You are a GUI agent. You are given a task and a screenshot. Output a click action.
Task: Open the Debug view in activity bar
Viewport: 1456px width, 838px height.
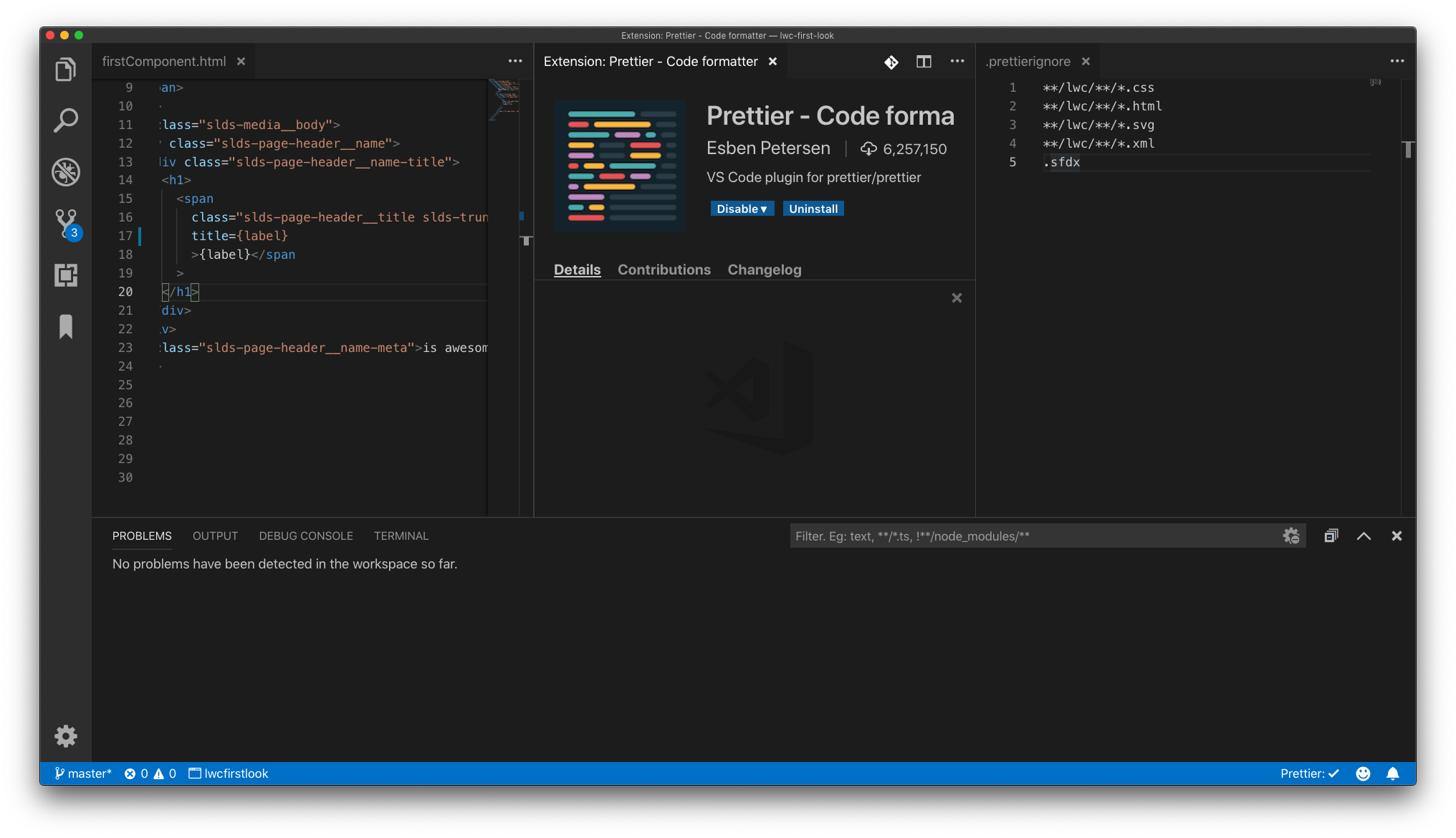pyautogui.click(x=66, y=172)
